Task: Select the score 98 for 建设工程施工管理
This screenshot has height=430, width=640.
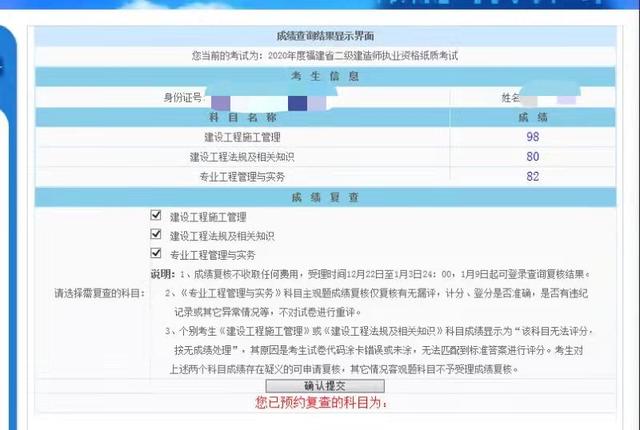Action: (x=533, y=137)
